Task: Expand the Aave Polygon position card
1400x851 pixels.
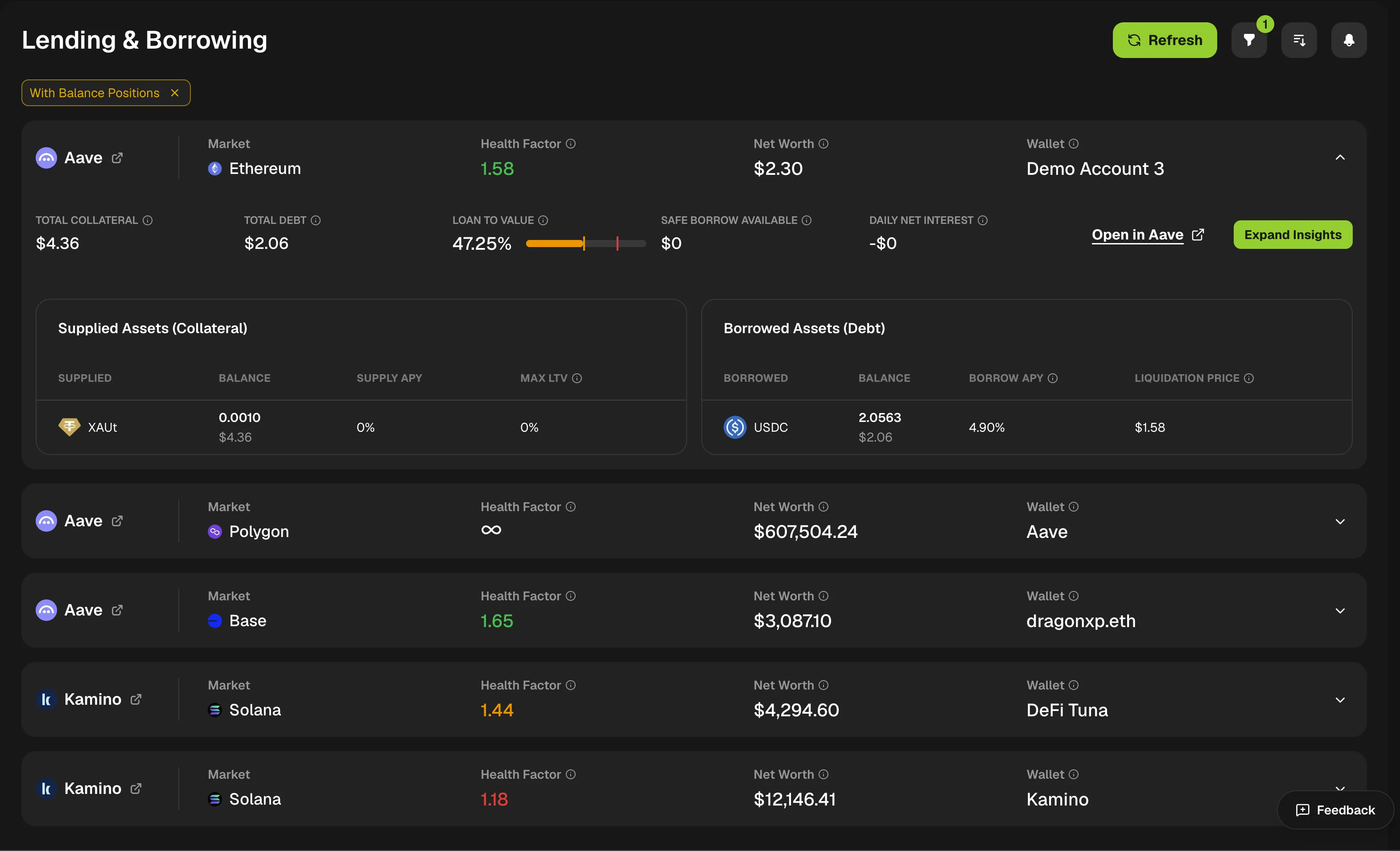Action: point(1340,521)
